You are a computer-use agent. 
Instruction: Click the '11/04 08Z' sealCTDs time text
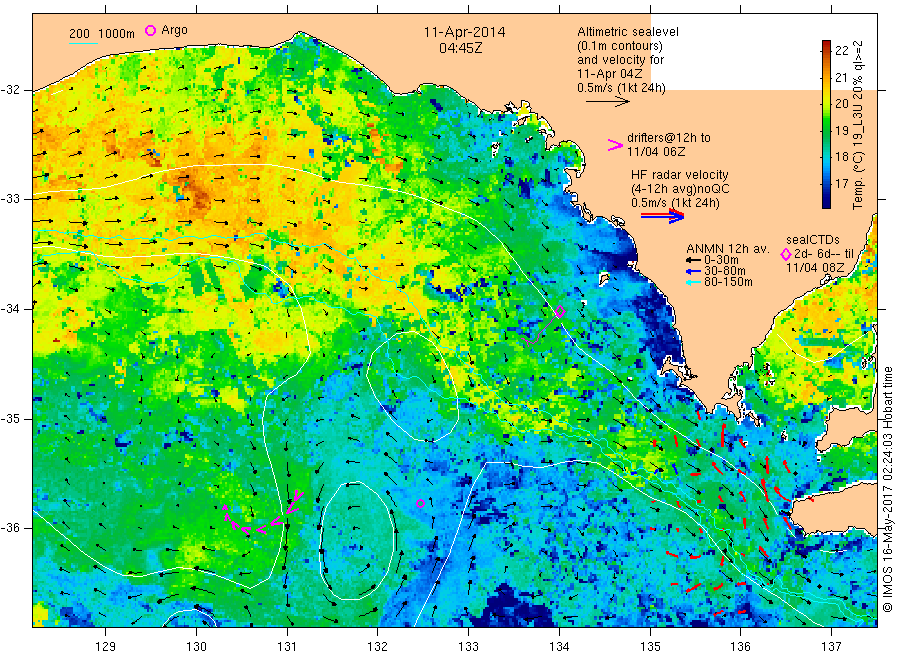click(815, 268)
